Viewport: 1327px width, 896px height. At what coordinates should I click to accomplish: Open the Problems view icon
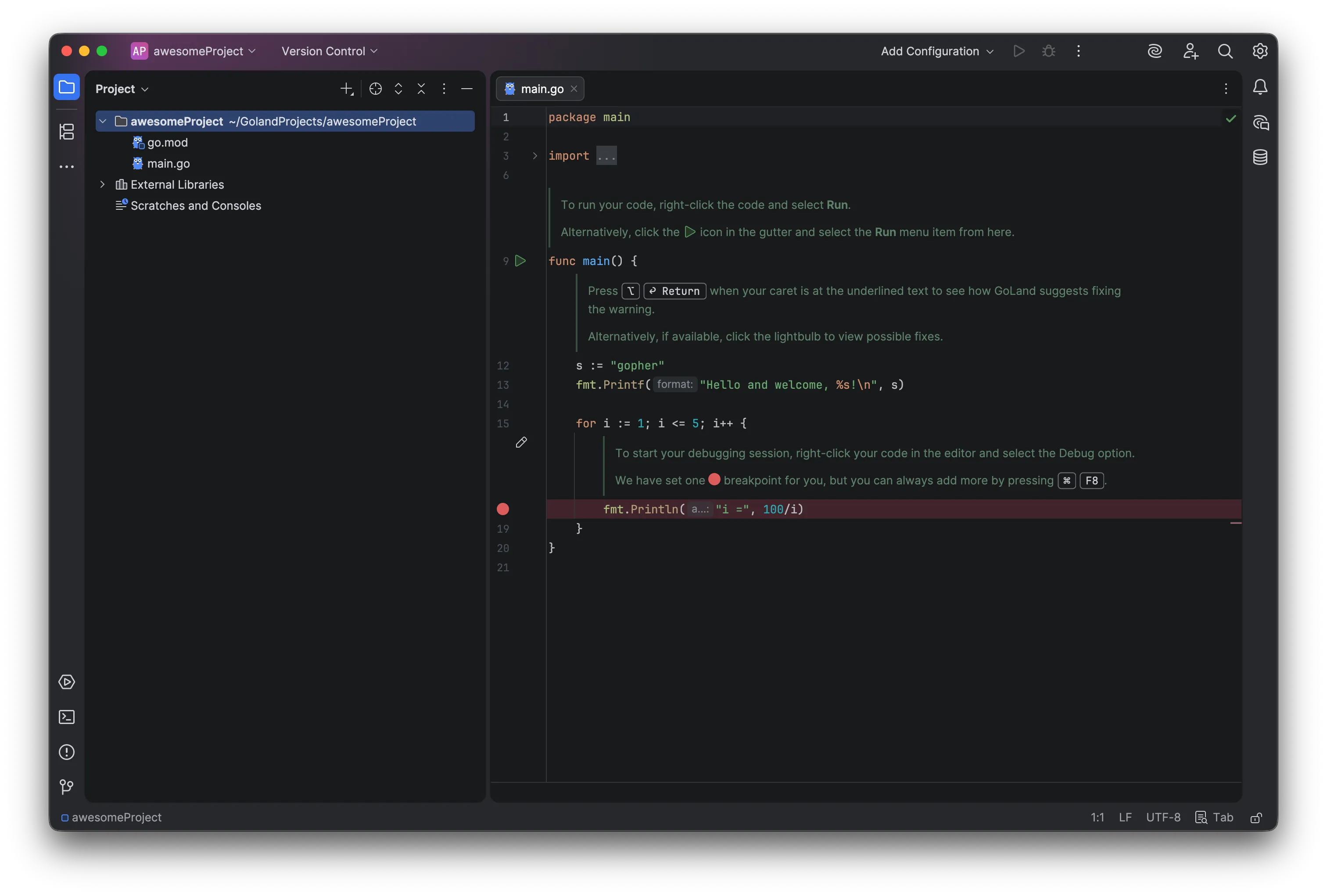click(x=66, y=753)
